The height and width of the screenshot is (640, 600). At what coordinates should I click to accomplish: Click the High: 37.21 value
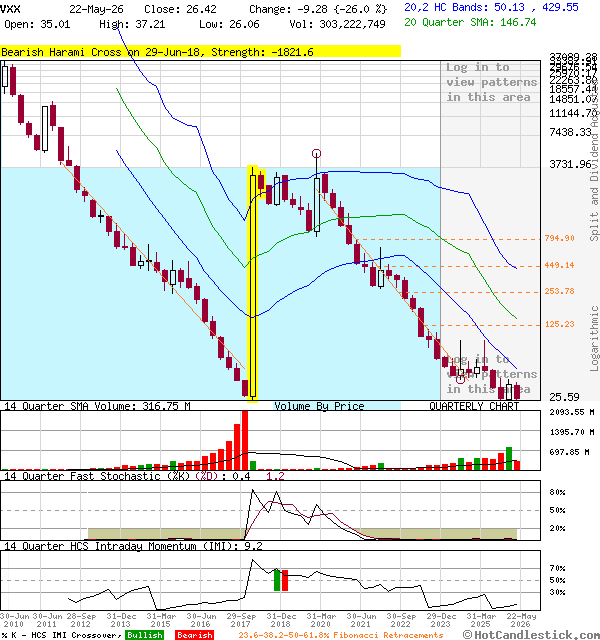pyautogui.click(x=132, y=24)
